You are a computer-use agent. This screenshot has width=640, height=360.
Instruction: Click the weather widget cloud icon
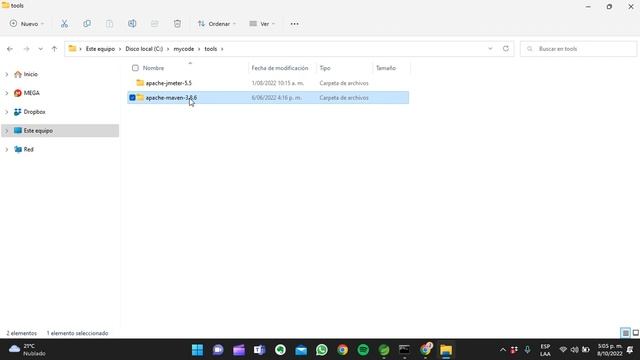(x=15, y=349)
